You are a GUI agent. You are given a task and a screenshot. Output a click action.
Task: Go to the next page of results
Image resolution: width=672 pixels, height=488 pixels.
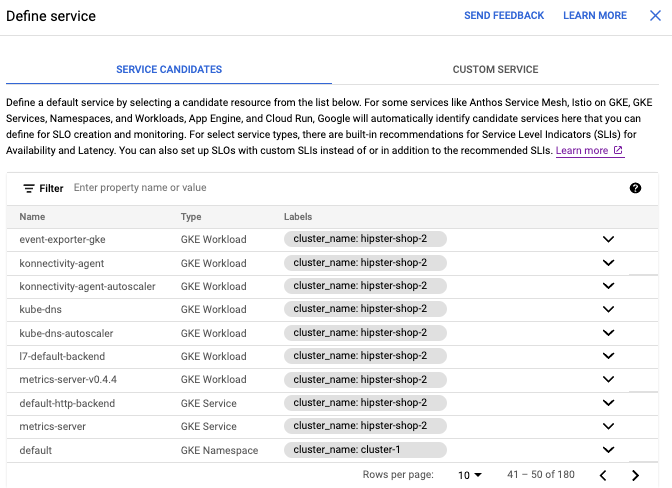point(635,475)
